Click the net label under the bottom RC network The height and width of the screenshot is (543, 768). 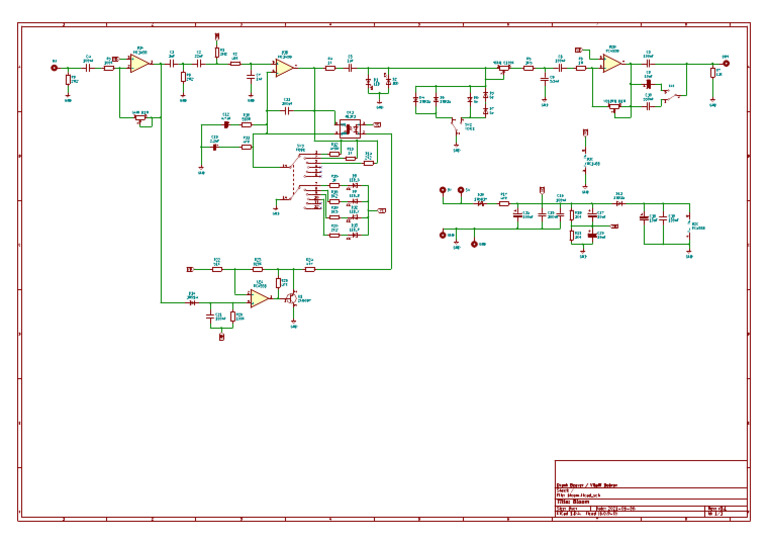coord(221,337)
